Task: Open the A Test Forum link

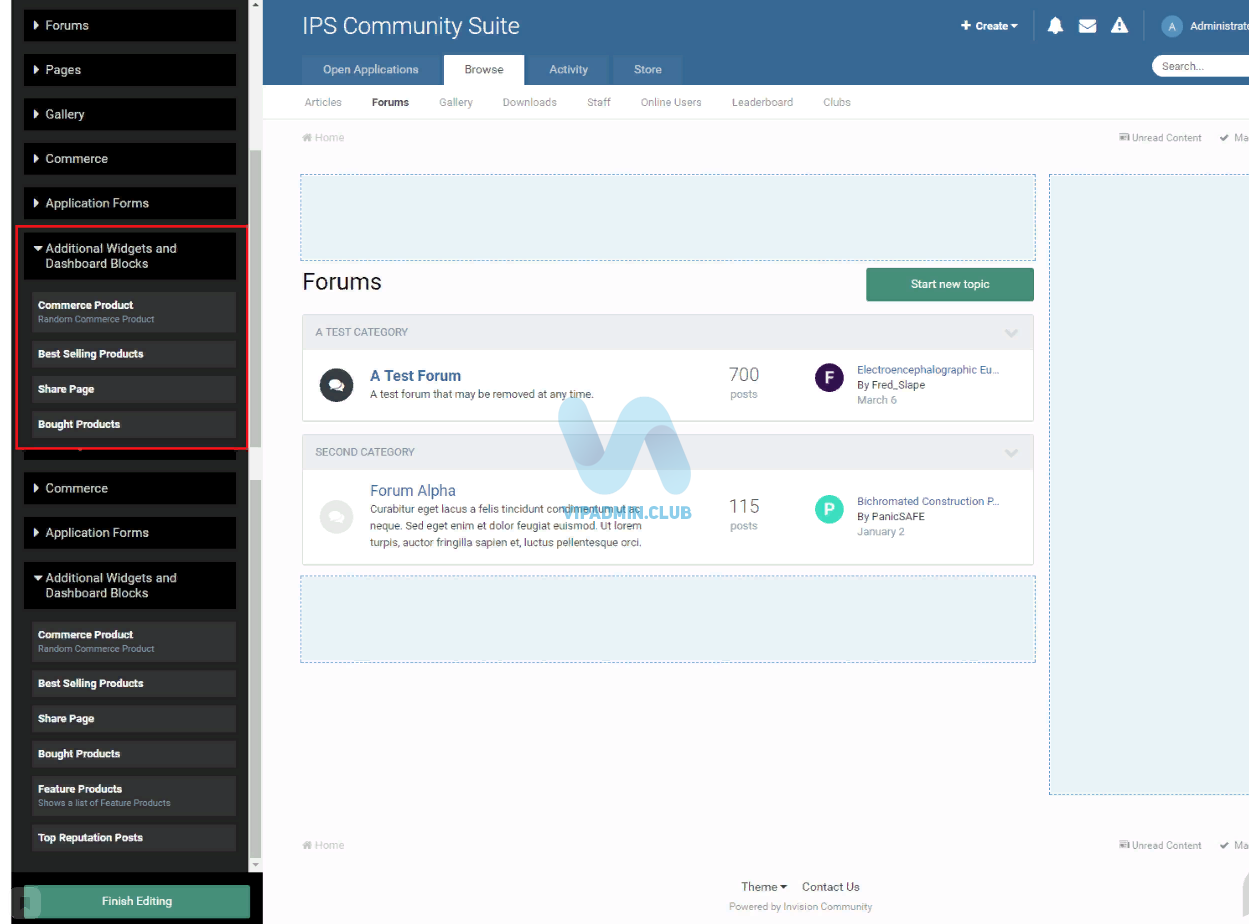Action: coord(415,376)
